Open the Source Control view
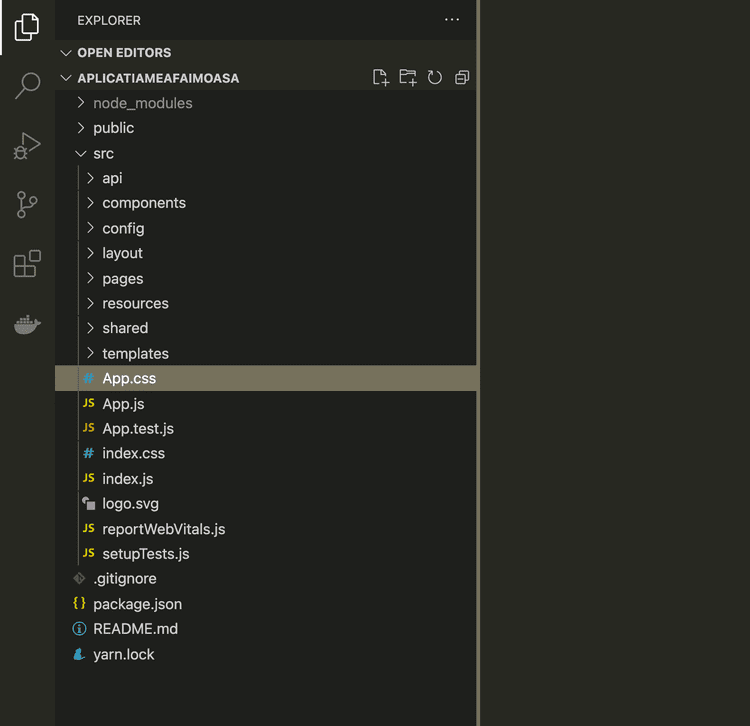 (27, 205)
